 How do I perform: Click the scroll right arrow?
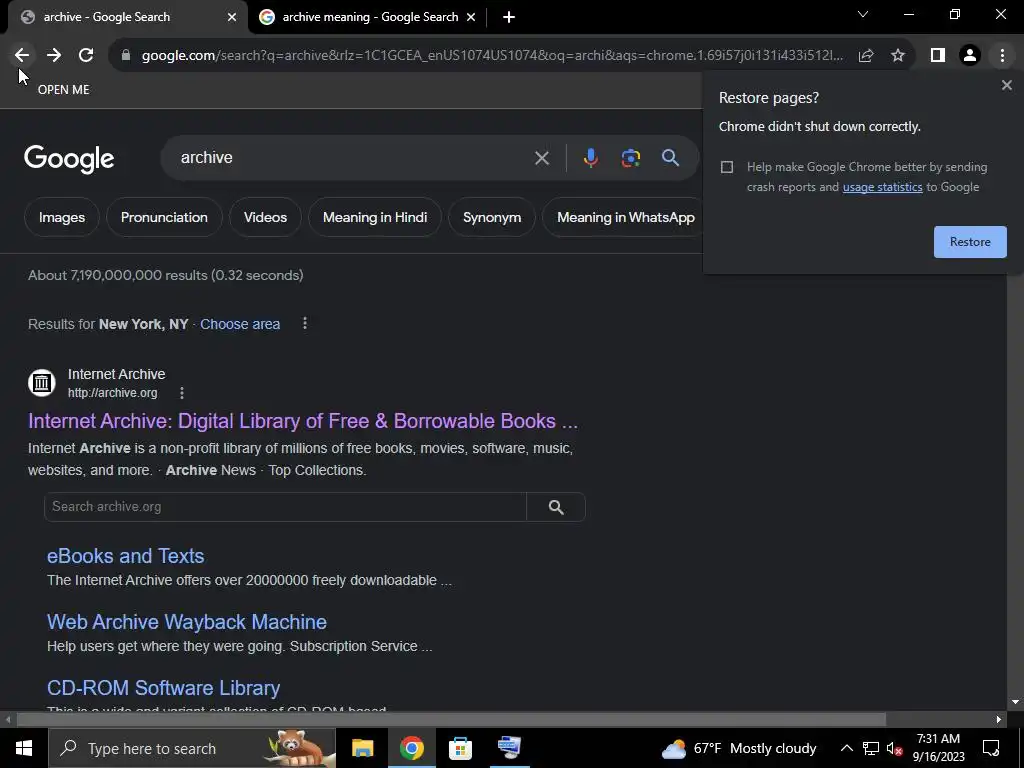coord(999,720)
